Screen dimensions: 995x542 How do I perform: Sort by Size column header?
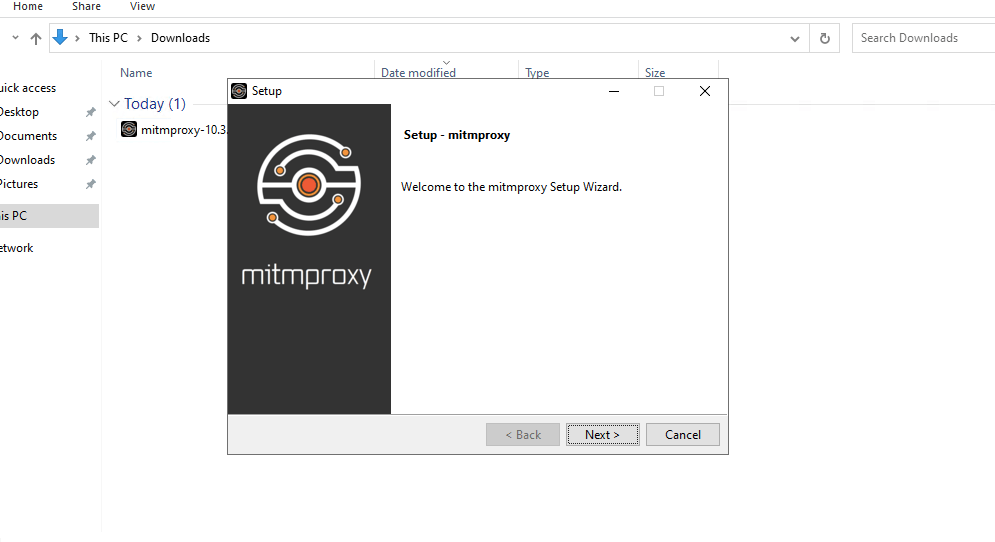coord(655,73)
